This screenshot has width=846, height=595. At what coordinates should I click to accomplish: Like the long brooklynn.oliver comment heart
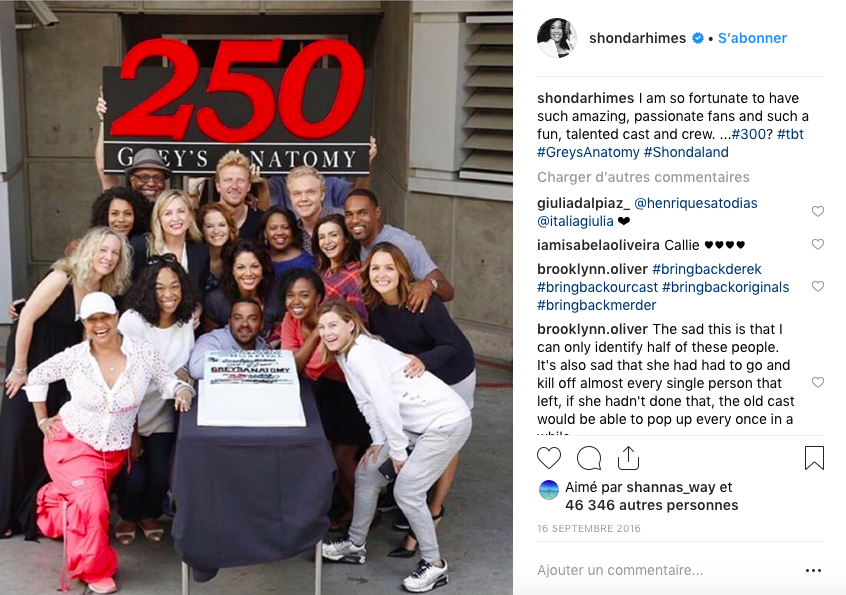[818, 382]
